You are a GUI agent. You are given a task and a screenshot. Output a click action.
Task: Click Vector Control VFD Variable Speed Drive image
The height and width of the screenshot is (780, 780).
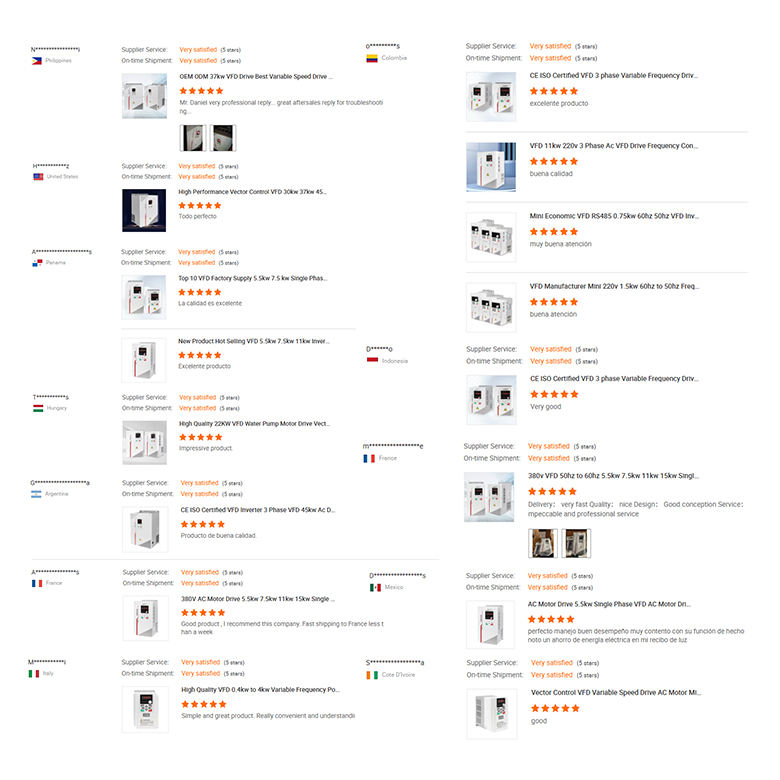[x=491, y=713]
